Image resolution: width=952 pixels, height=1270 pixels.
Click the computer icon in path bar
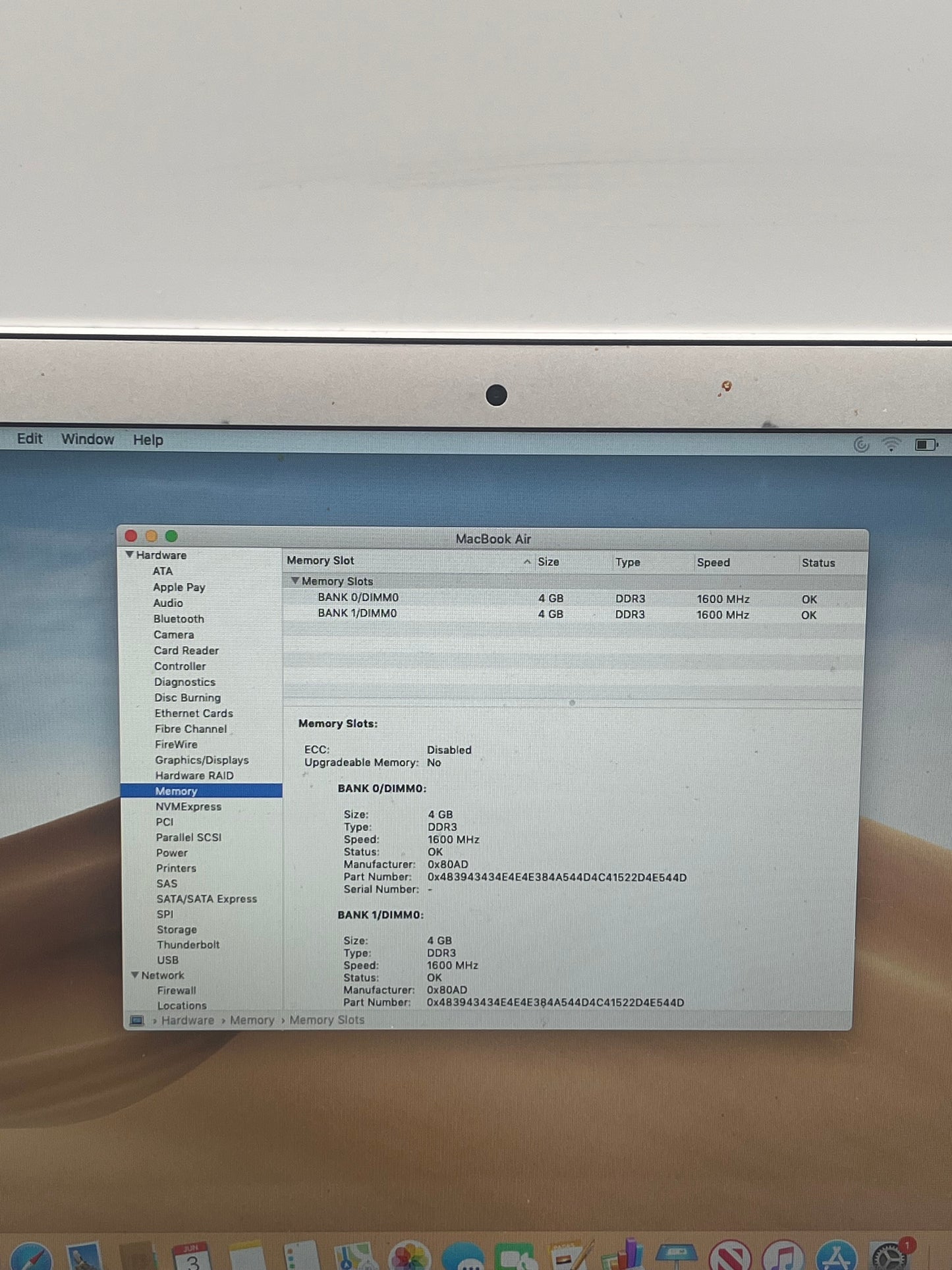click(136, 1021)
